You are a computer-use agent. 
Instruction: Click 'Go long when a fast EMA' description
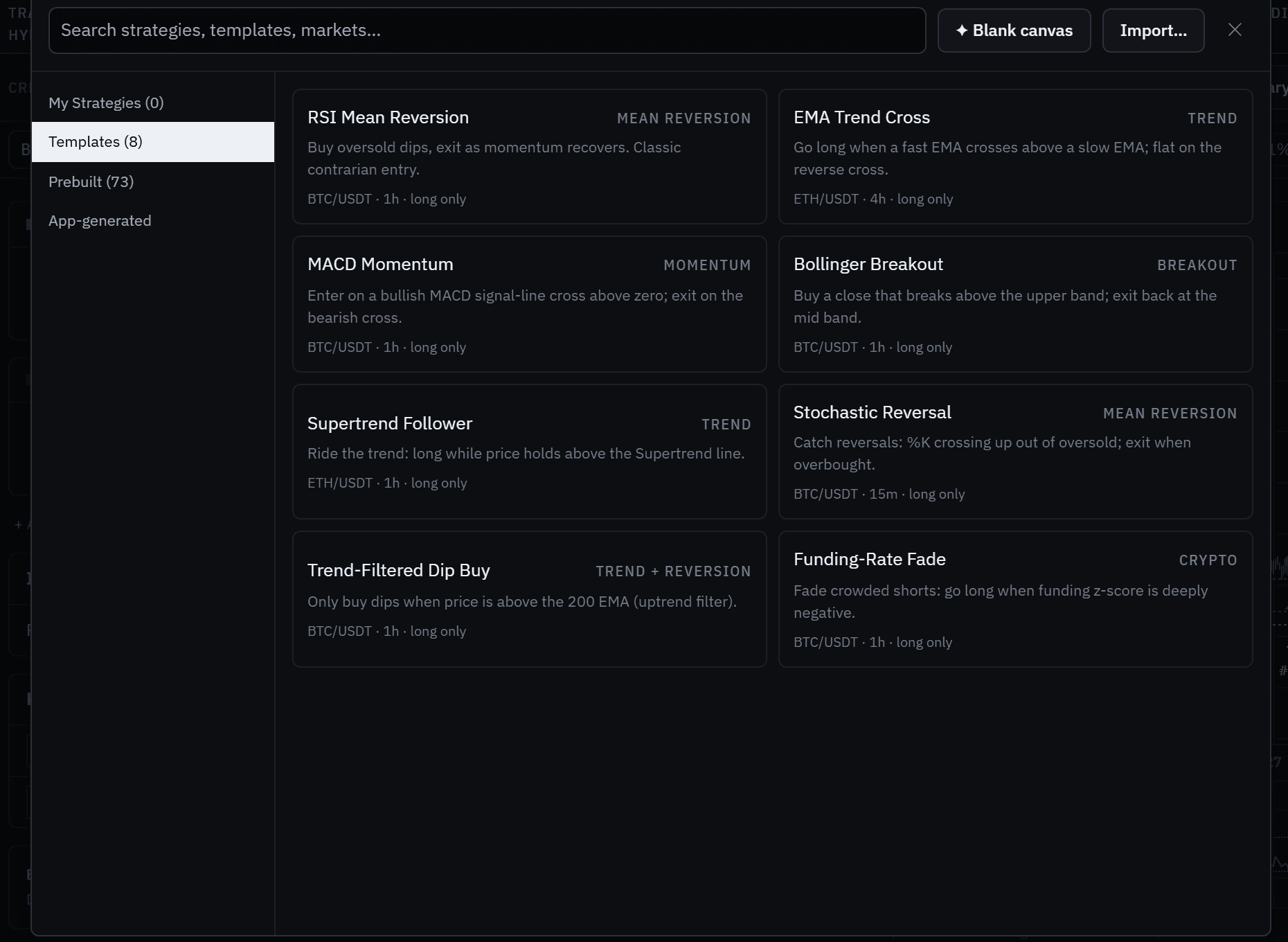tap(1008, 159)
